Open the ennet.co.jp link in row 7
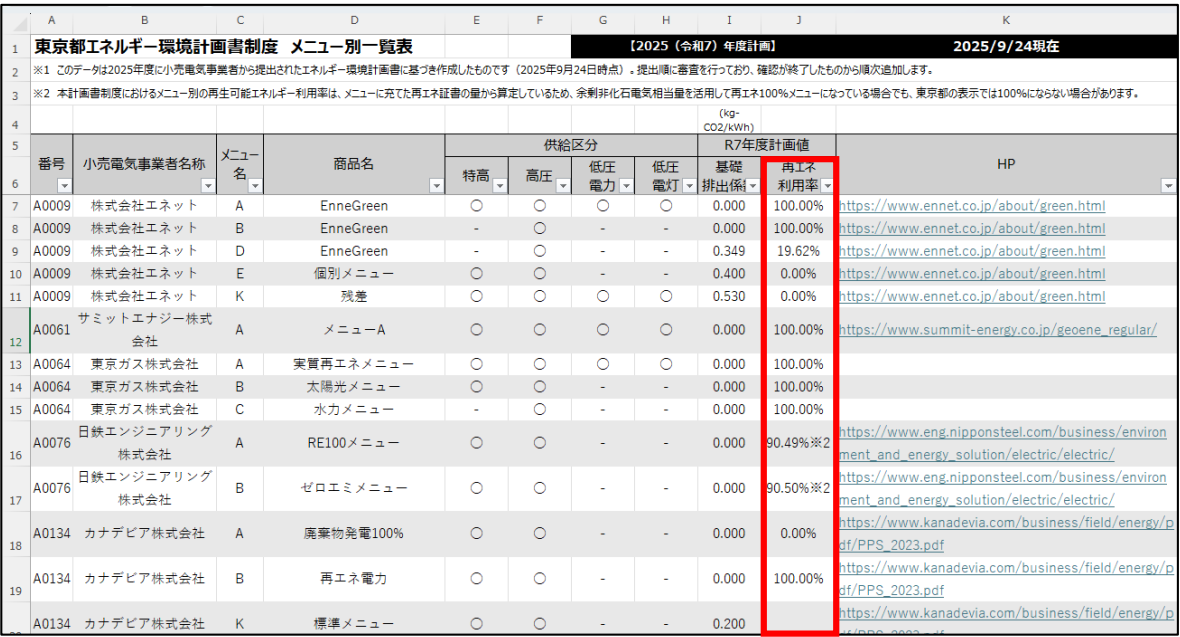Viewport: 1180px width, 637px height. tap(971, 206)
